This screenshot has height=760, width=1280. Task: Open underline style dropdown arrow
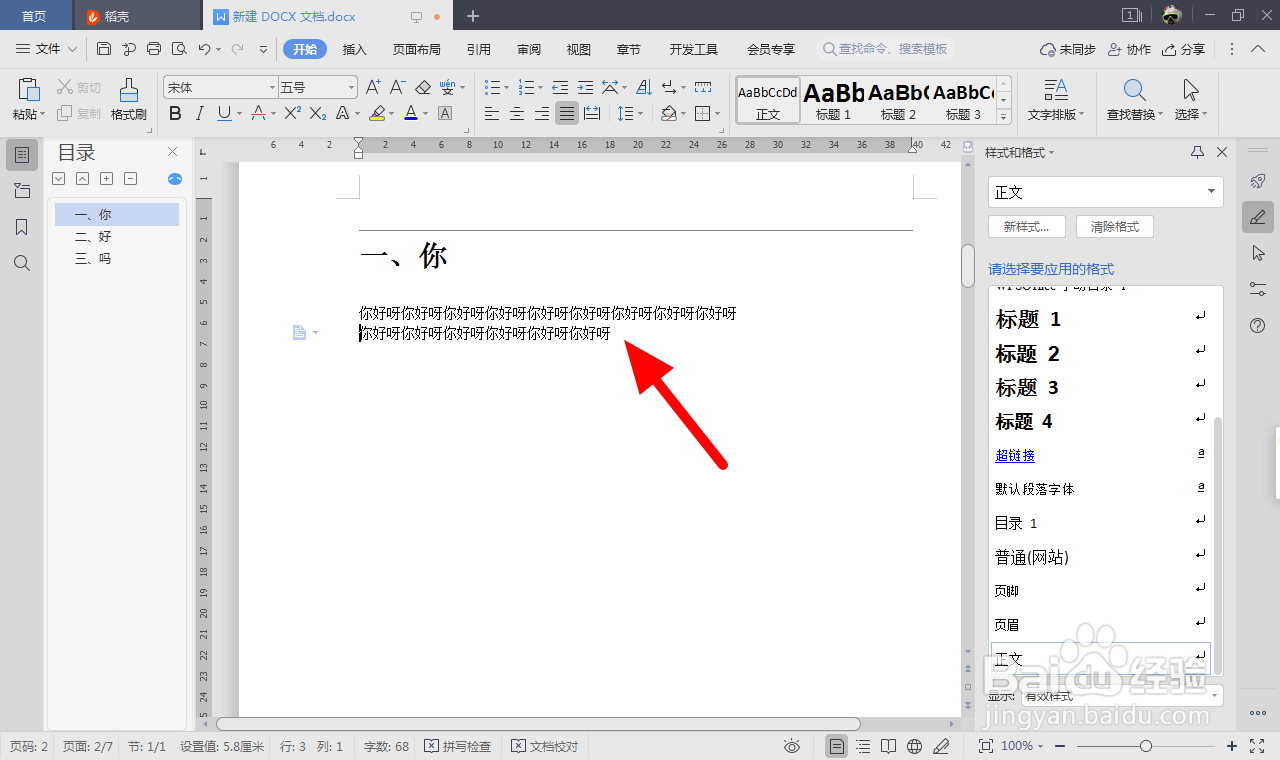click(238, 113)
